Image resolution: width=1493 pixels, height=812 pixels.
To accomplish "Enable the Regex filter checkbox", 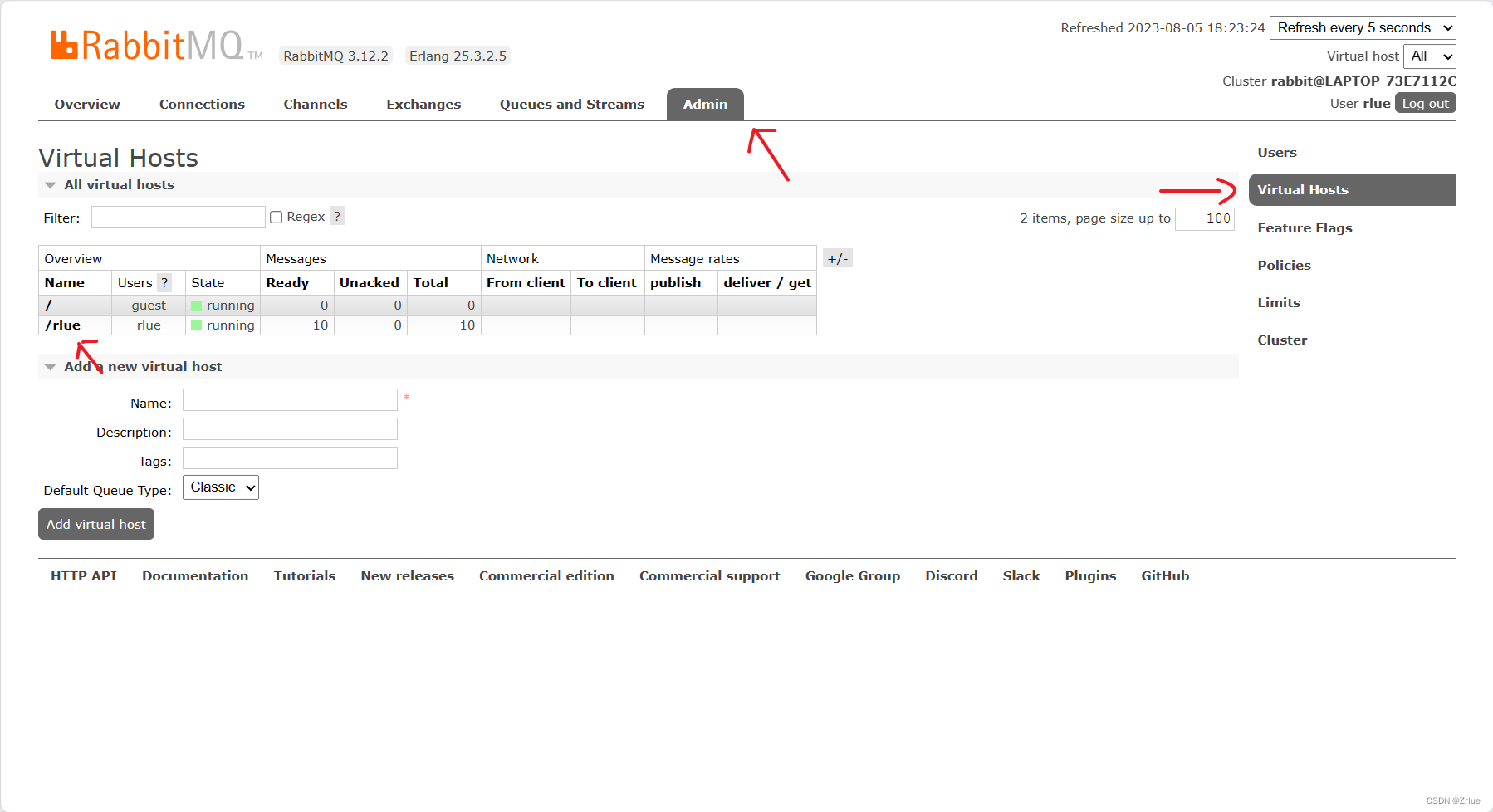I will 277,217.
